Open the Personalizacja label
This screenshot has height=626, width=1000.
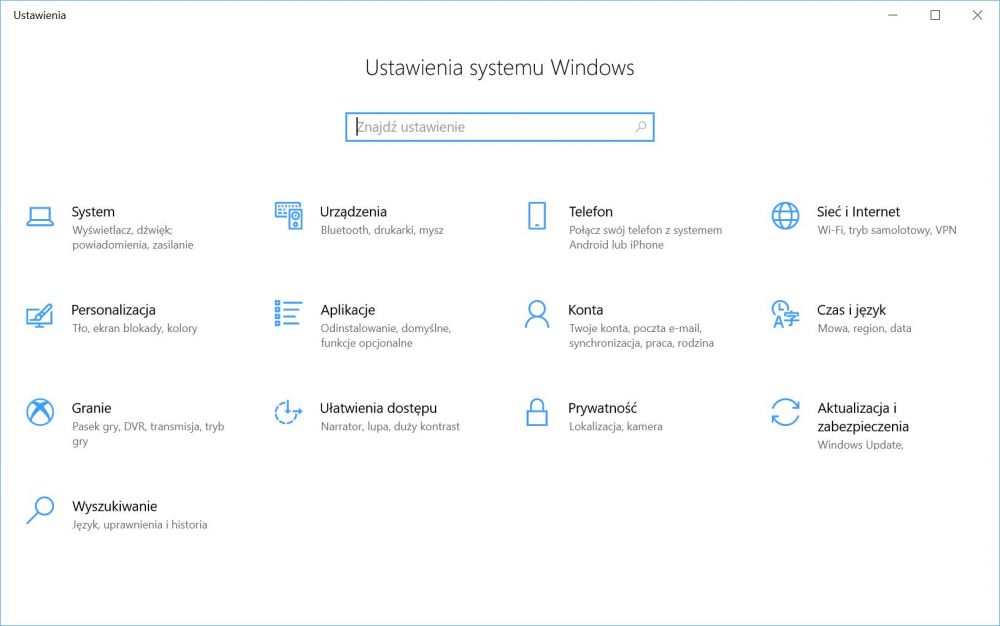click(114, 310)
